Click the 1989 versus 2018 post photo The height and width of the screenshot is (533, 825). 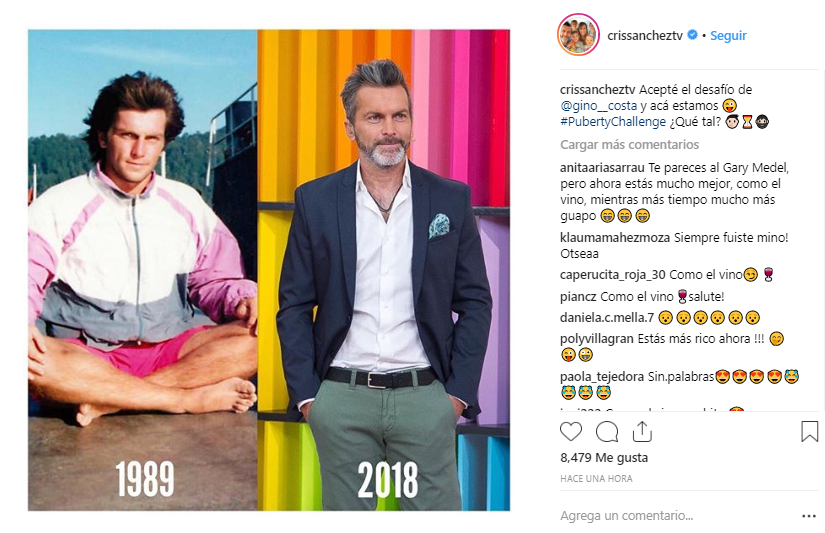pos(269,270)
